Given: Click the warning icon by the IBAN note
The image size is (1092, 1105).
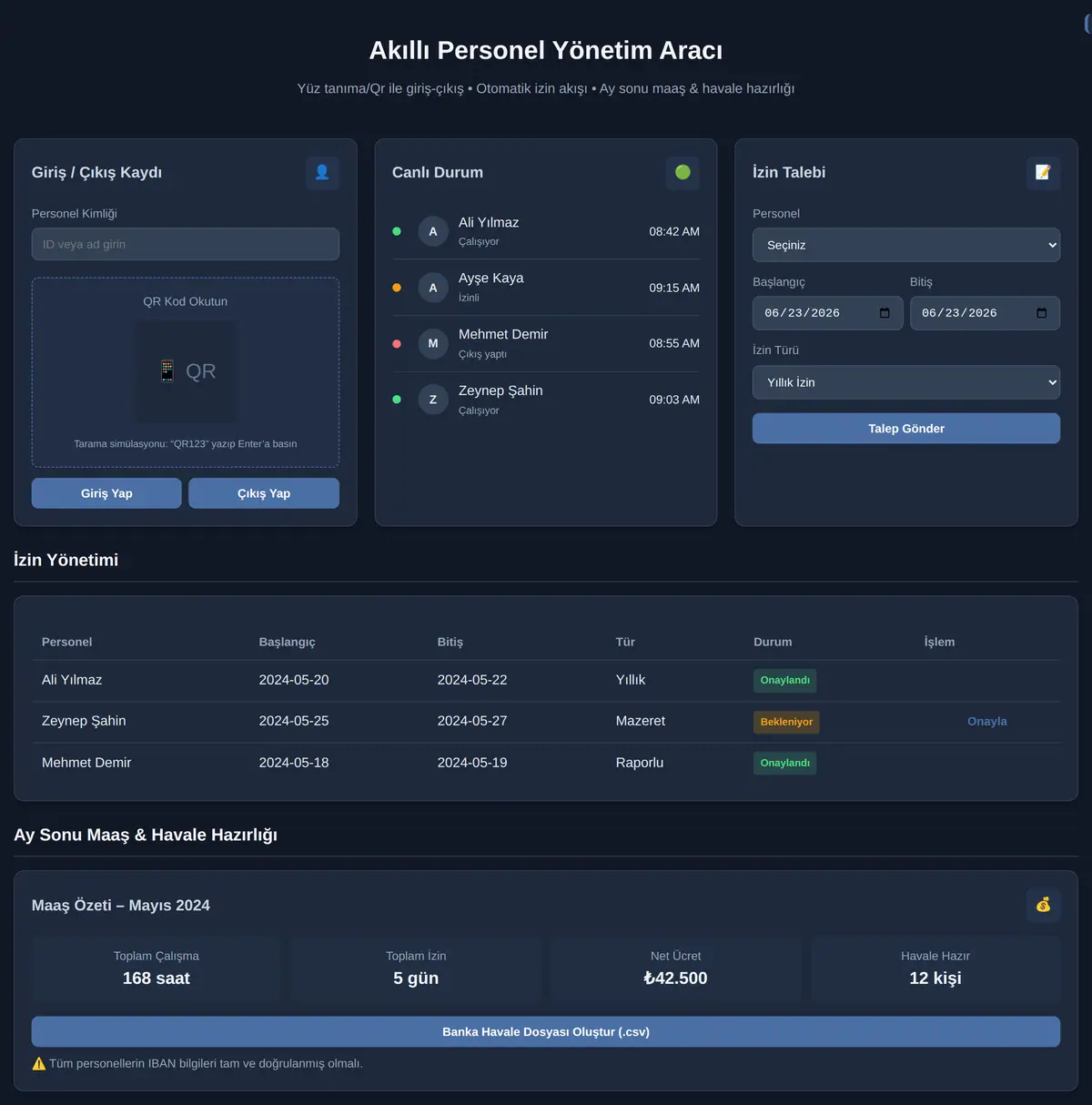Looking at the screenshot, I should click(39, 1063).
